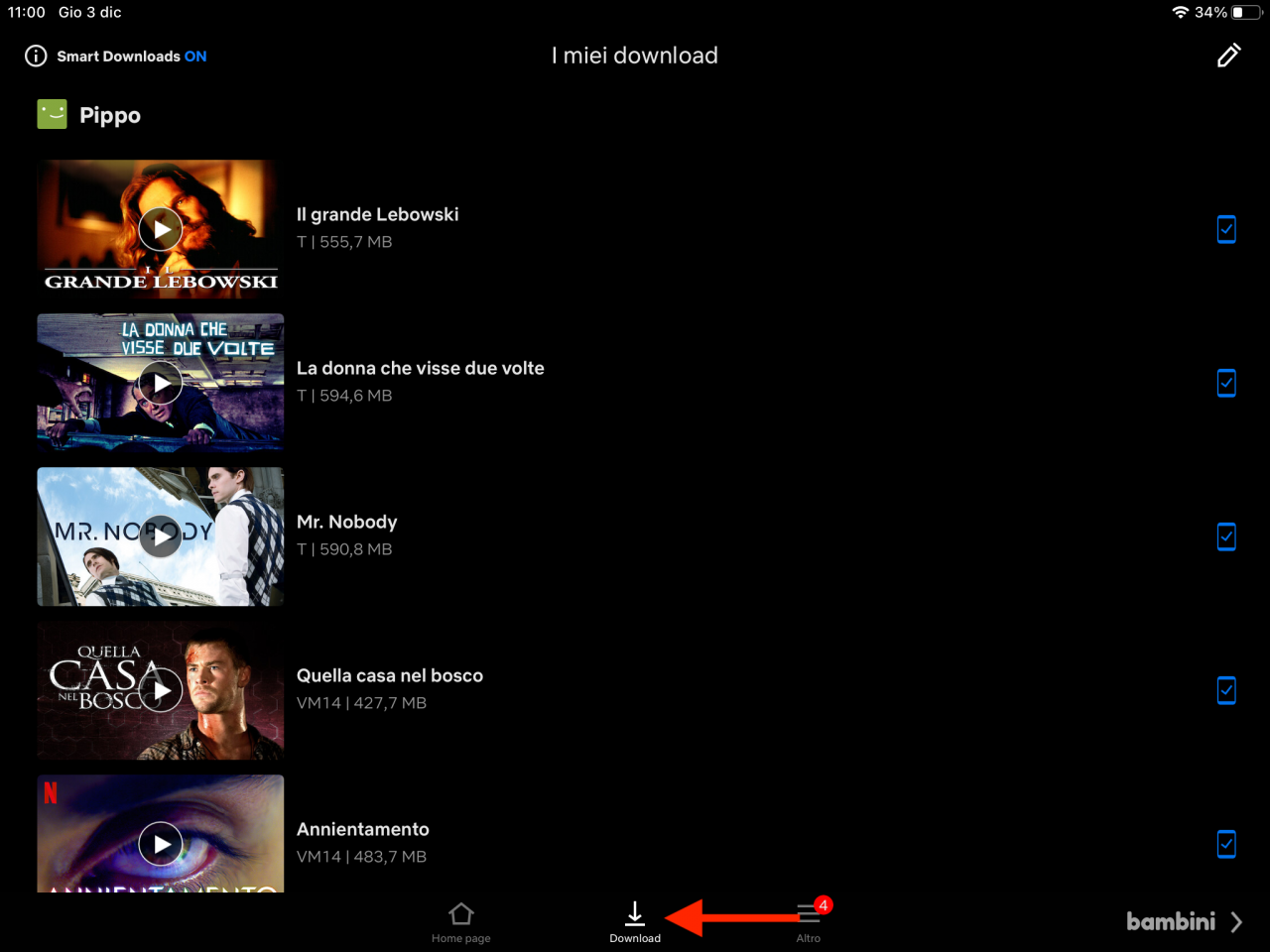
Task: Tap downloaded status icon for Quella casa nel bosco
Action: tap(1226, 690)
